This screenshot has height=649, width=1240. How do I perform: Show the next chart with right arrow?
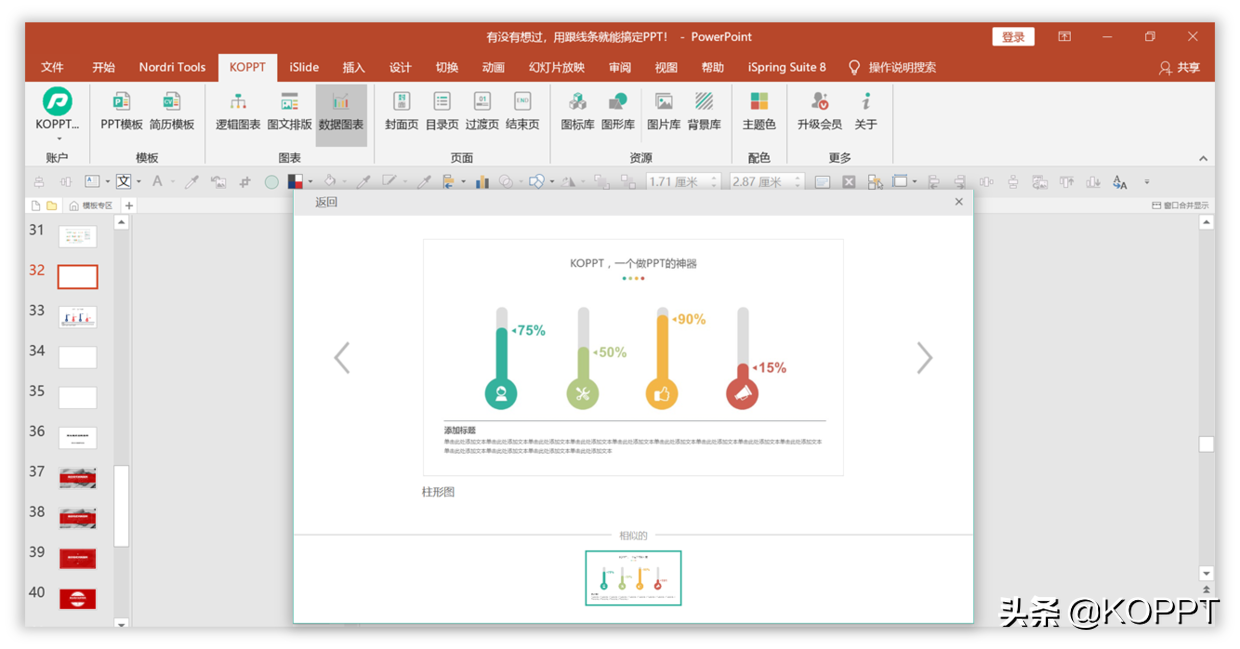click(x=924, y=357)
